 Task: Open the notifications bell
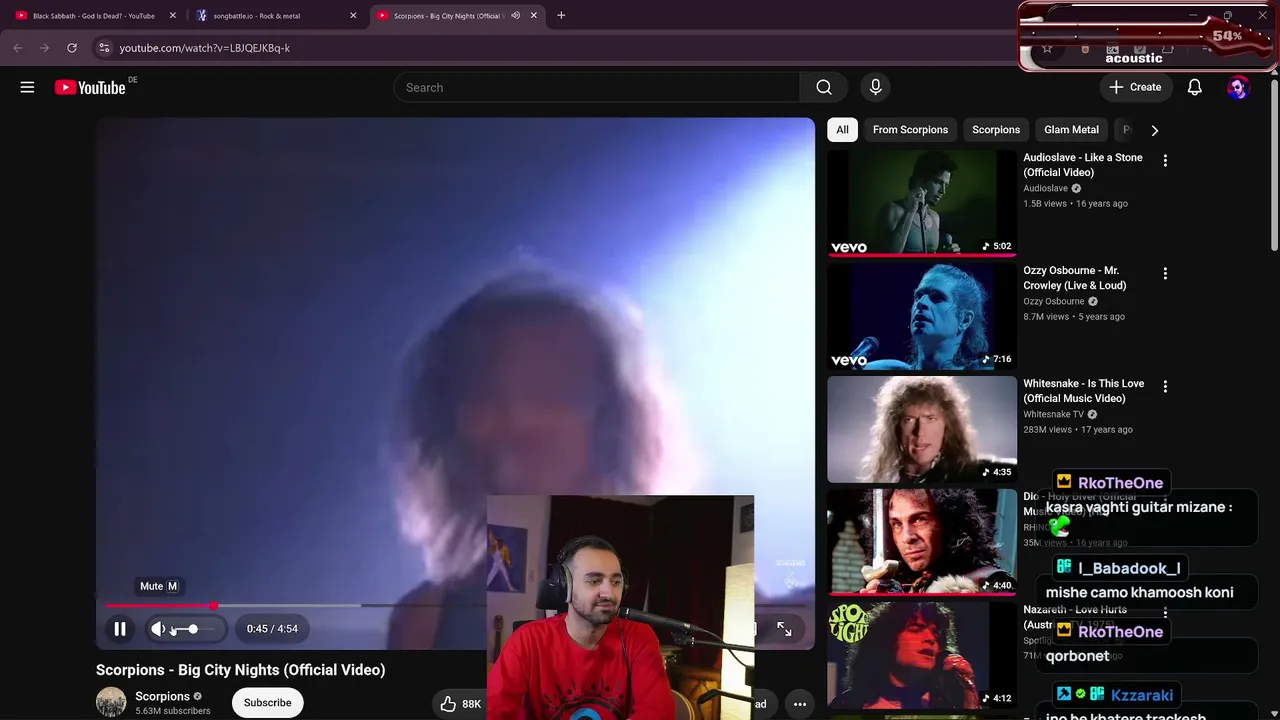(1195, 87)
